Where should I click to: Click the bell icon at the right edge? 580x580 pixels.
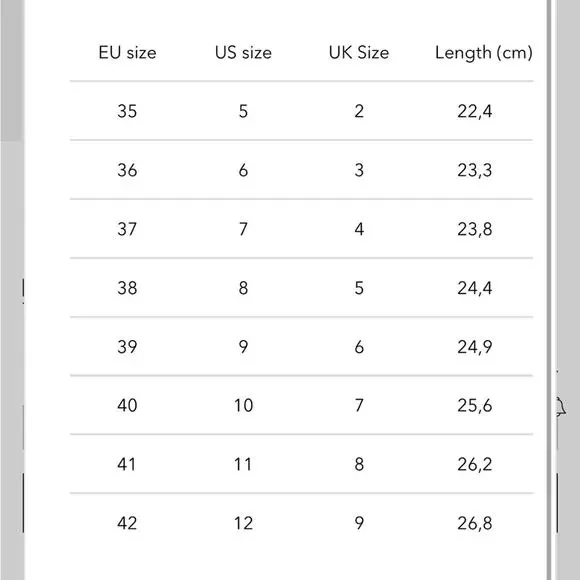[x=561, y=407]
